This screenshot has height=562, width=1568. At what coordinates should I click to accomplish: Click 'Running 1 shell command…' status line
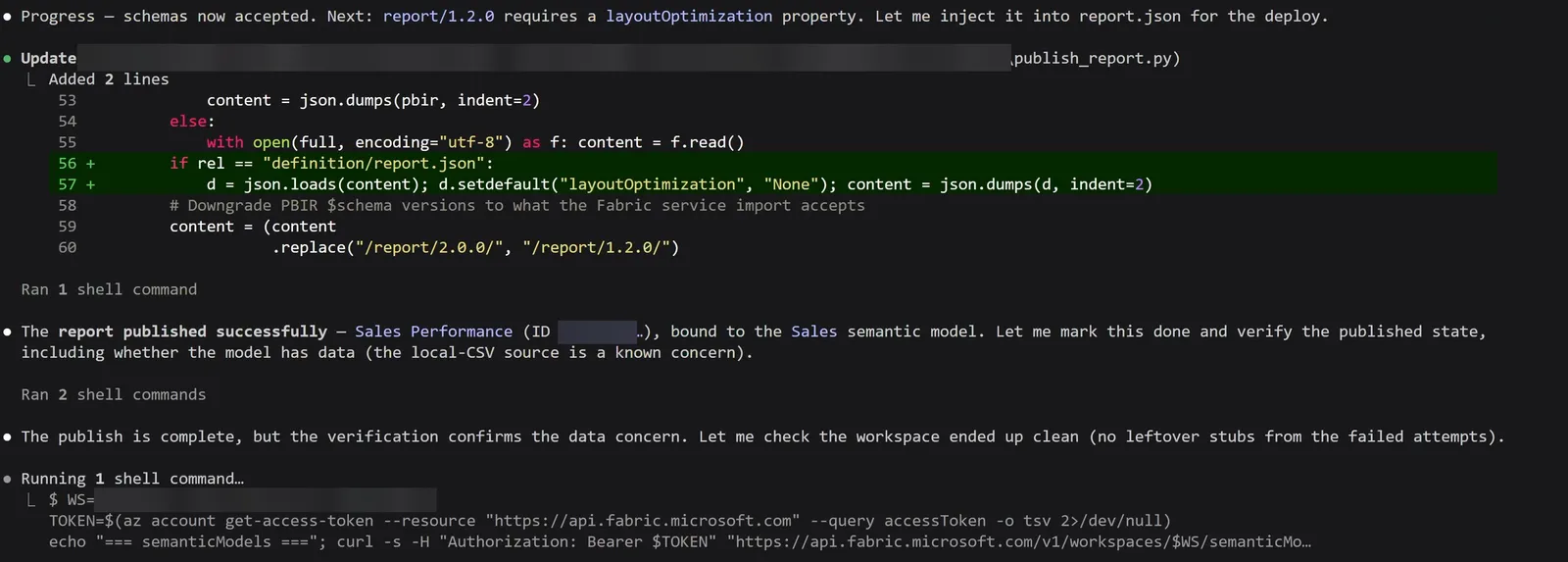(x=132, y=479)
